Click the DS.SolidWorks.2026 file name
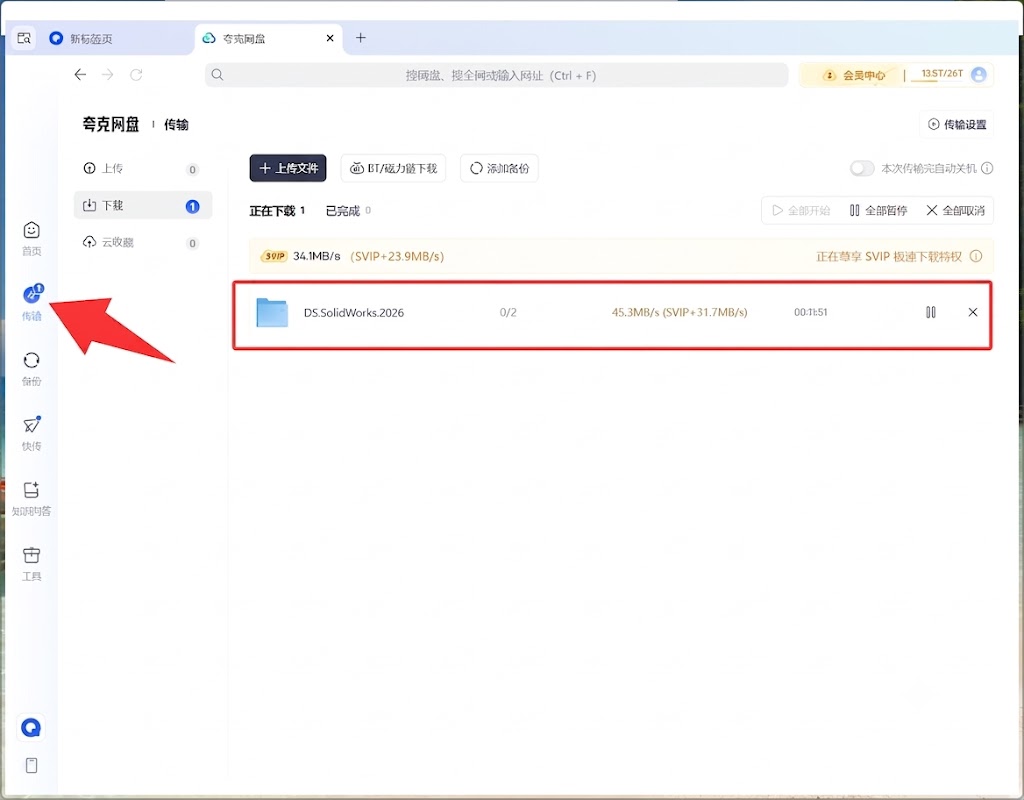The image size is (1024, 800). tap(353, 313)
